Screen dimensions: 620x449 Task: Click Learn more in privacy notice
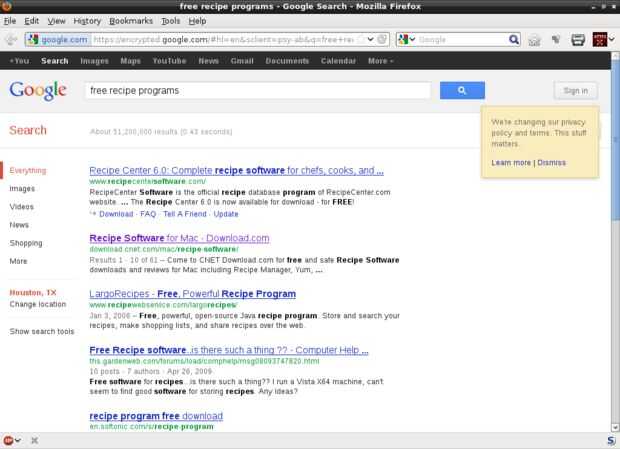(511, 162)
